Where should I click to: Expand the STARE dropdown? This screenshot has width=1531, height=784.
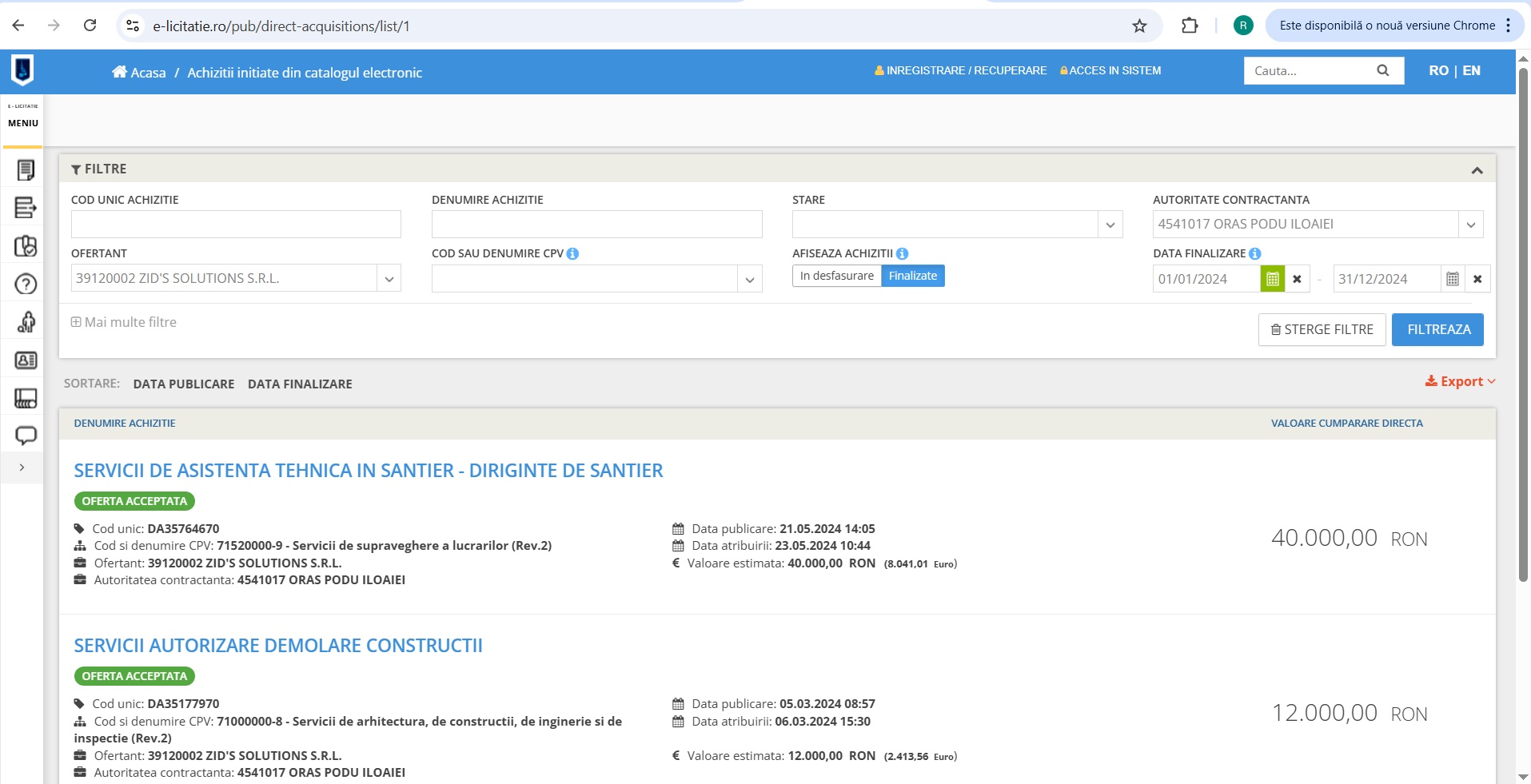coord(1110,225)
